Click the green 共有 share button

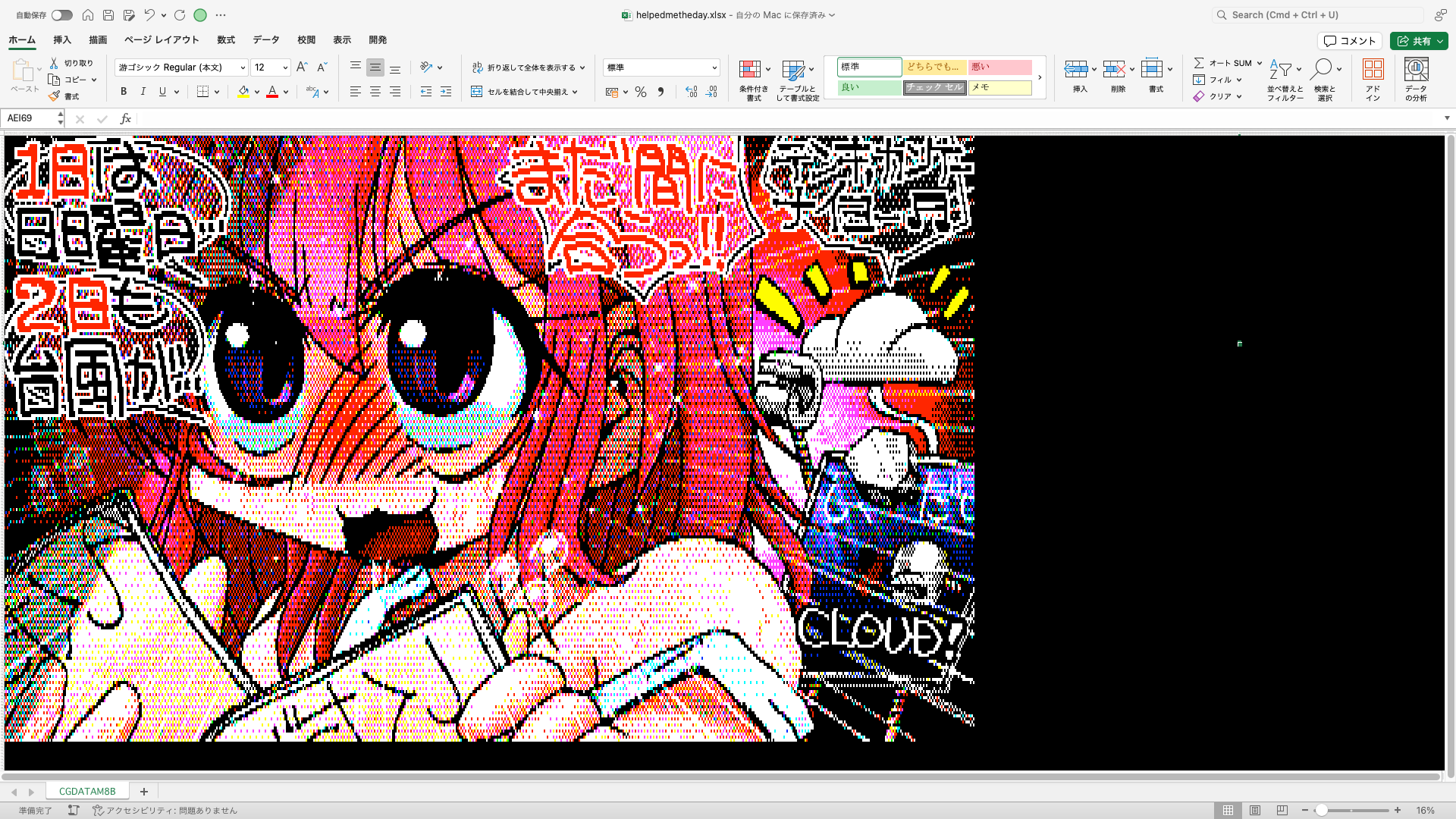[1419, 41]
